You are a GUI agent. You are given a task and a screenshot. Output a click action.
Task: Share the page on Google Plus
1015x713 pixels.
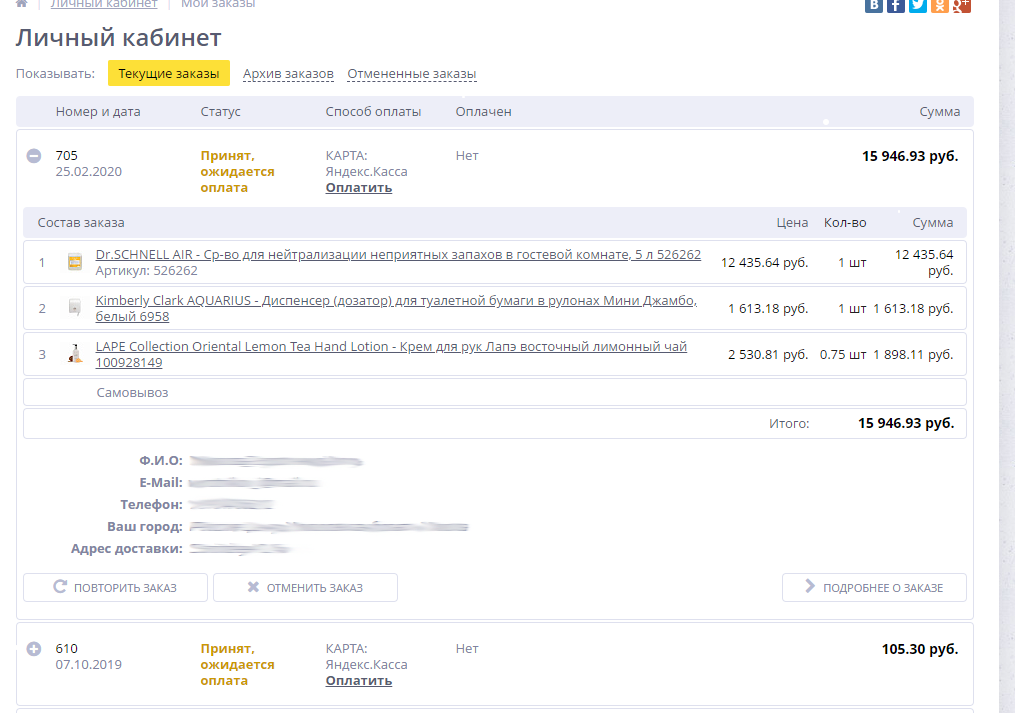(962, 5)
